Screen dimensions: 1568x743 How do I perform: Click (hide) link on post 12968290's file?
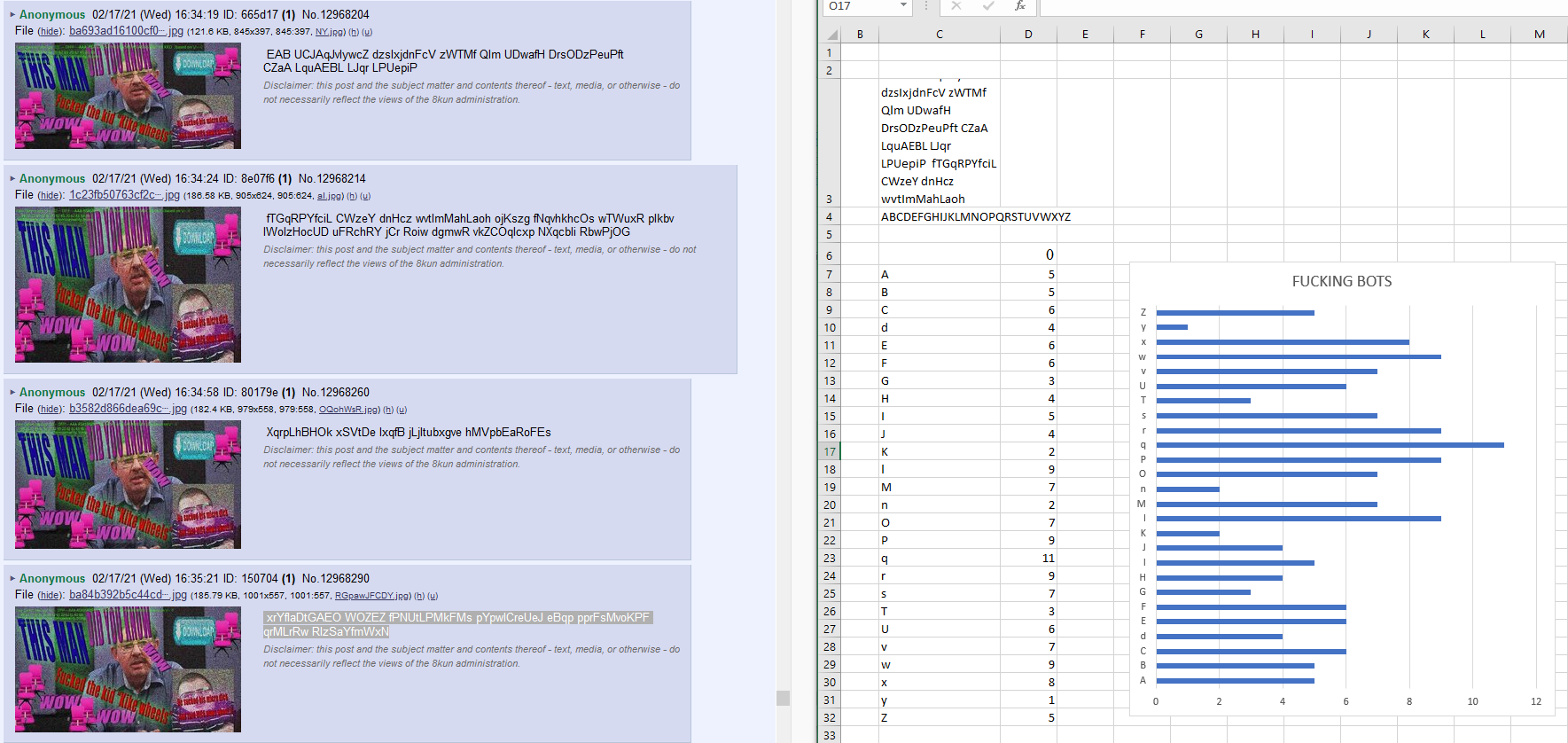tap(51, 596)
